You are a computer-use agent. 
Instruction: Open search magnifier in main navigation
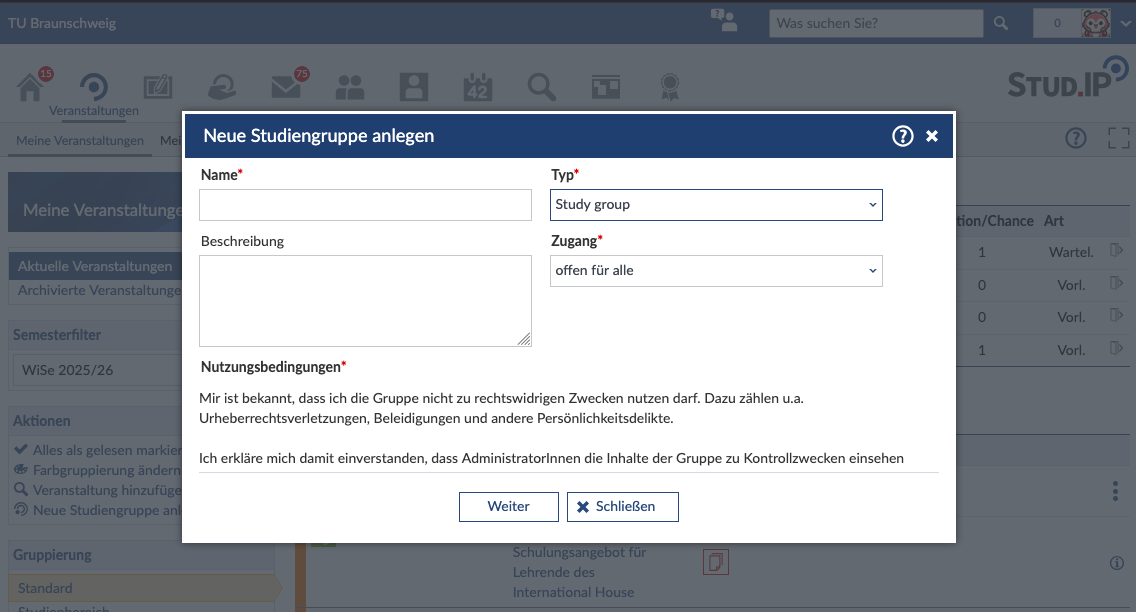click(542, 88)
